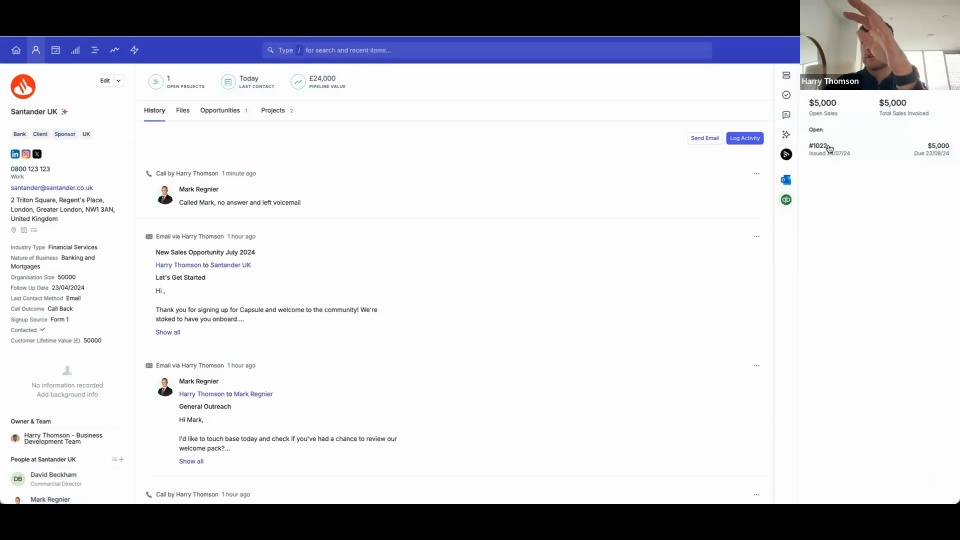The width and height of the screenshot is (960, 540).
Task: Switch to the Projects tab
Action: pos(277,111)
